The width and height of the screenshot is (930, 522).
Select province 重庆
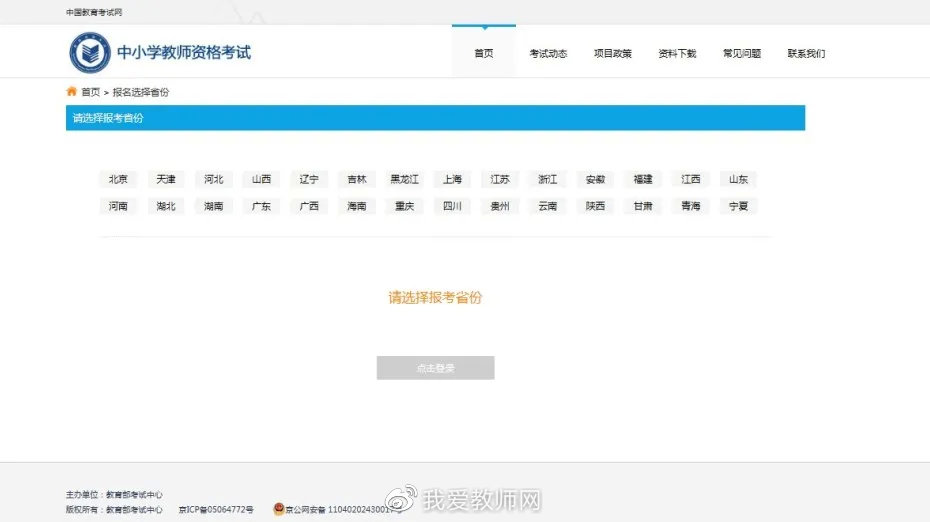pos(405,206)
